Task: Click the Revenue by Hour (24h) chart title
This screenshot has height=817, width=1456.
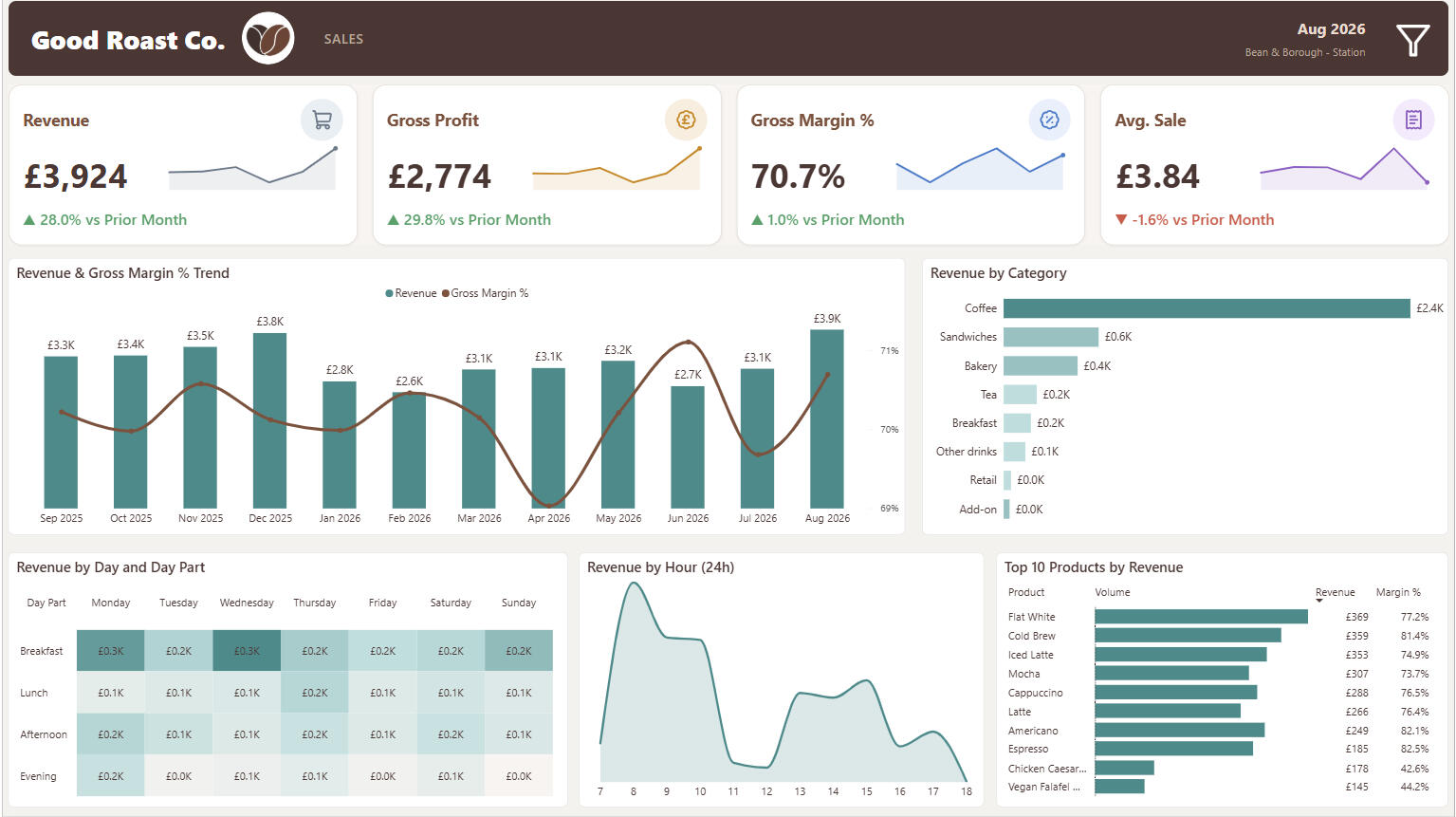Action: [x=660, y=567]
